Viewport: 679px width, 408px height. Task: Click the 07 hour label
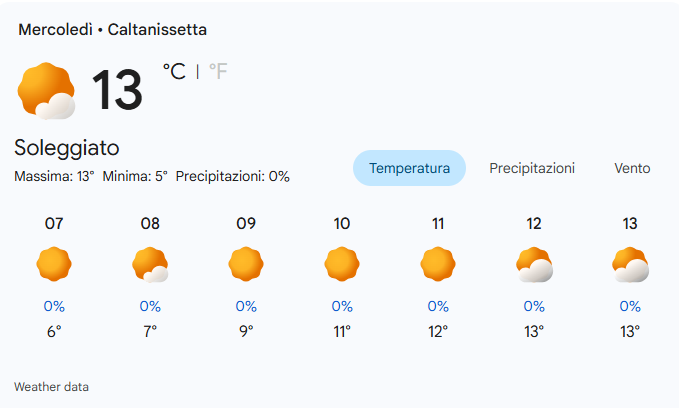(x=54, y=224)
